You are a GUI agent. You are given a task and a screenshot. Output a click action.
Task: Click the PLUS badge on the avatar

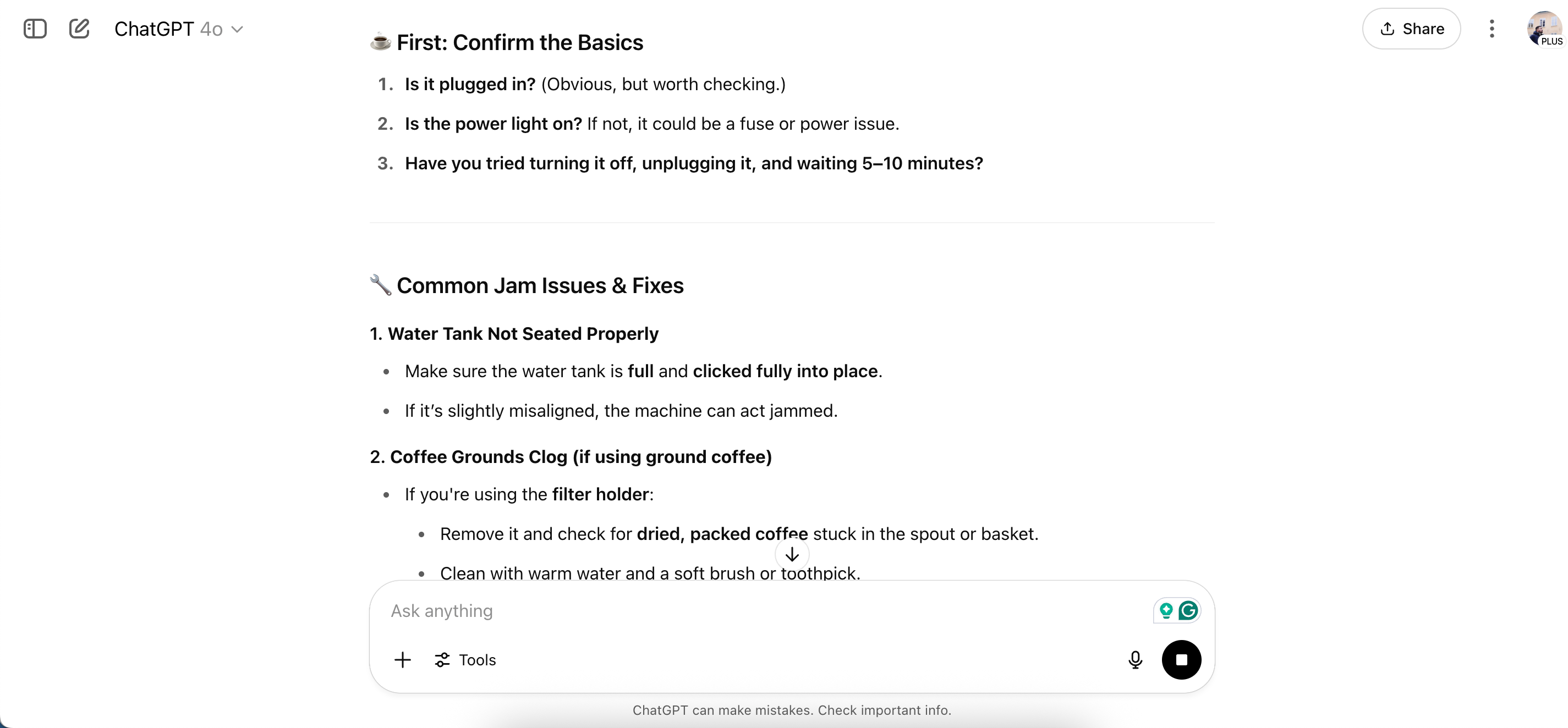(1551, 42)
